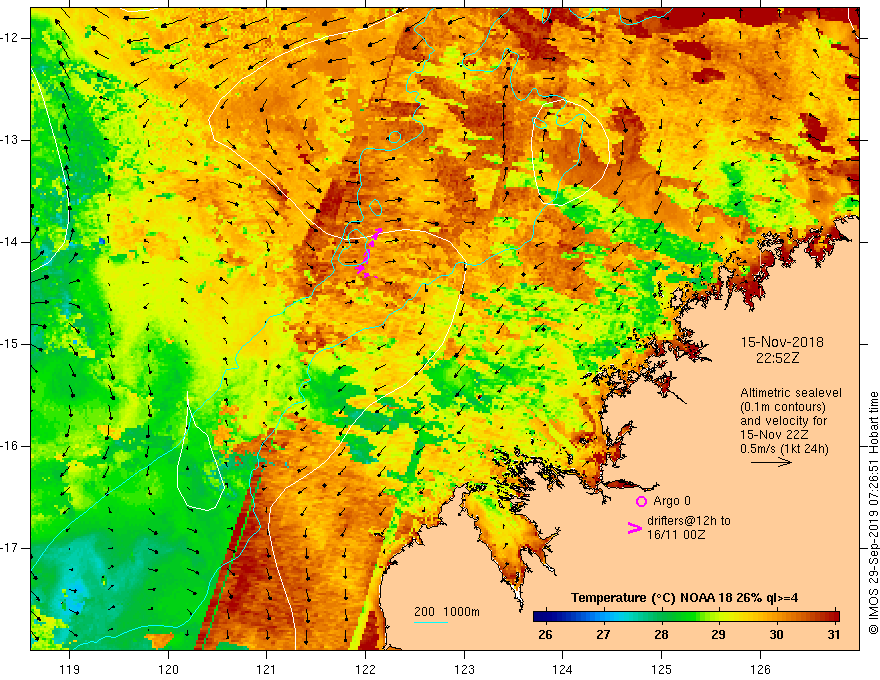Click the '0.5m/s (1kt 24h)' scale text
The image size is (880, 680).
[784, 448]
